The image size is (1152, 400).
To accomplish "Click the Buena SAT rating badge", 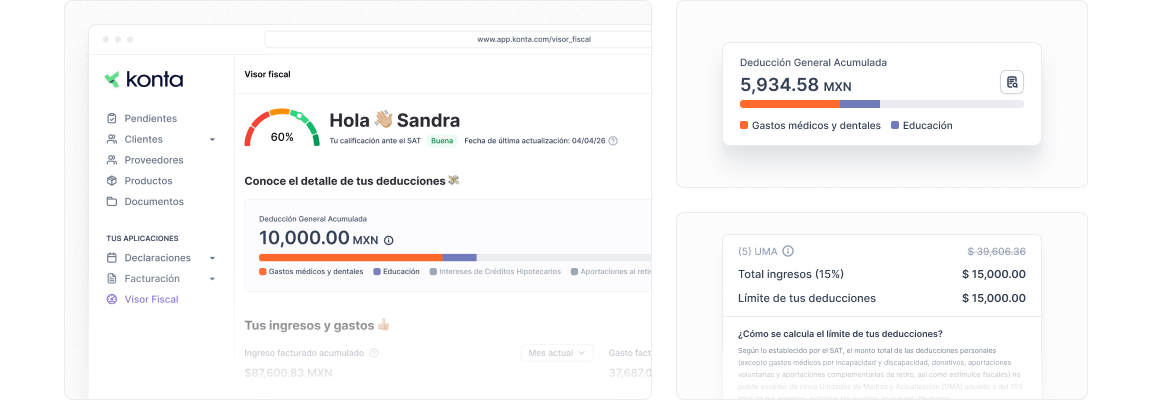I will [442, 140].
